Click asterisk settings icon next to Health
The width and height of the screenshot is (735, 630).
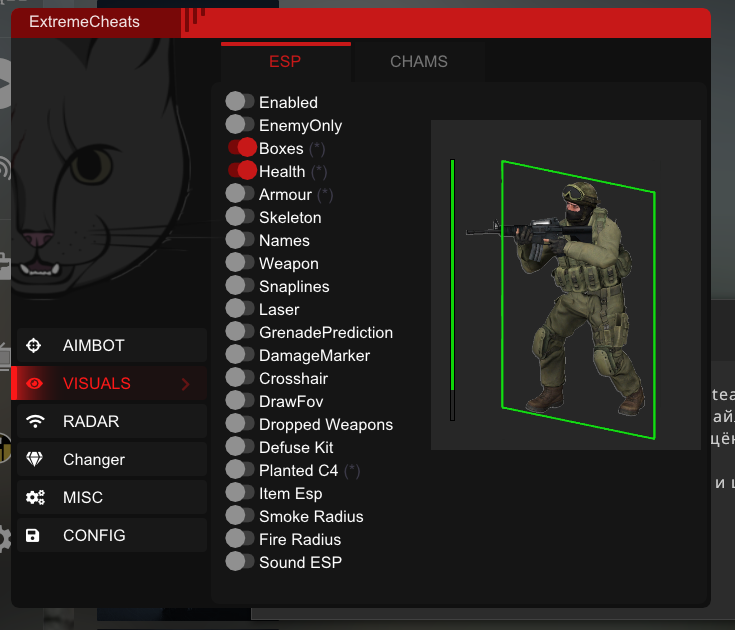(319, 172)
